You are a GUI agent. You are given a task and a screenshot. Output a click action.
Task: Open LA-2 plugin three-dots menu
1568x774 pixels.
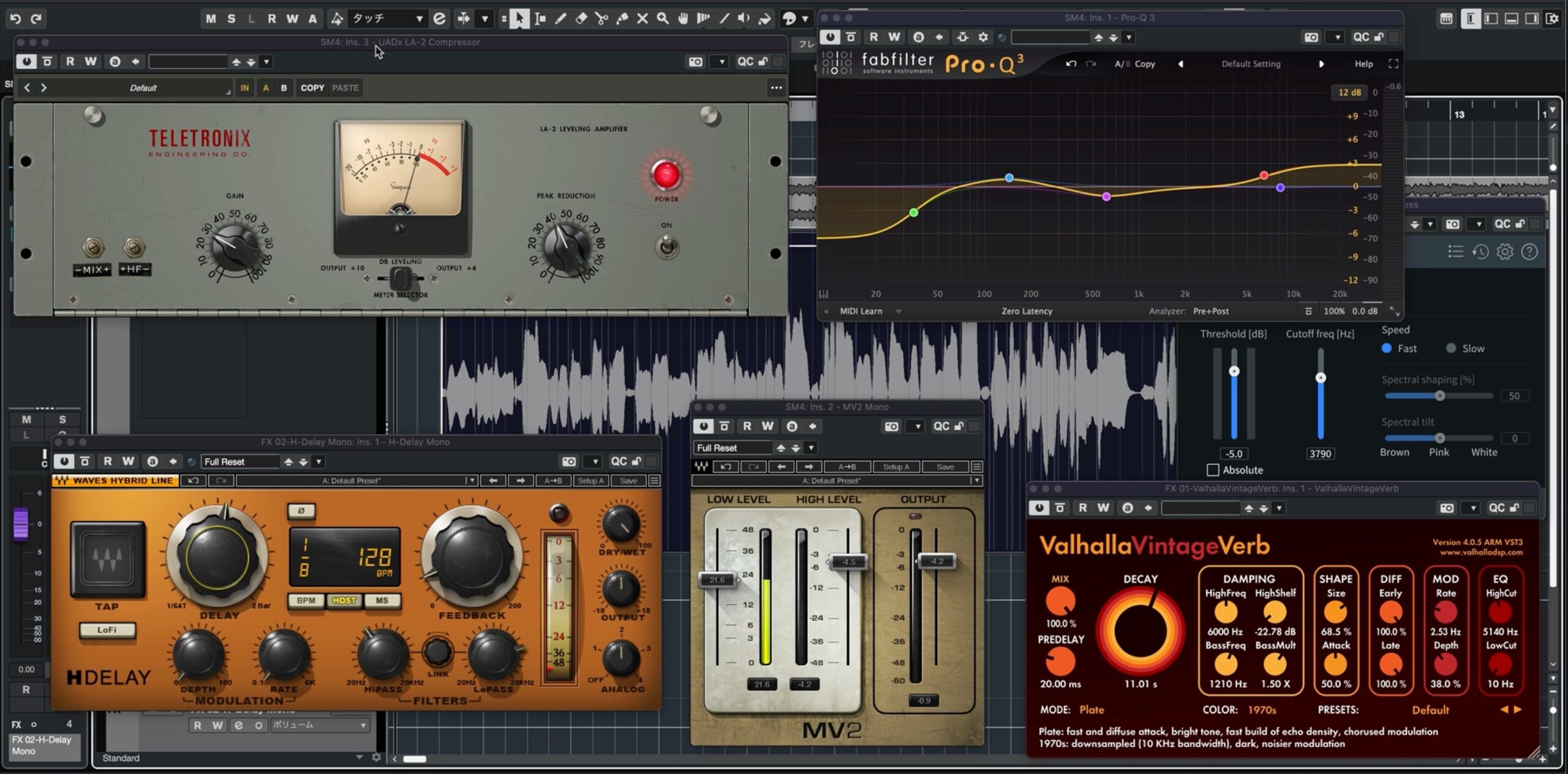point(776,88)
